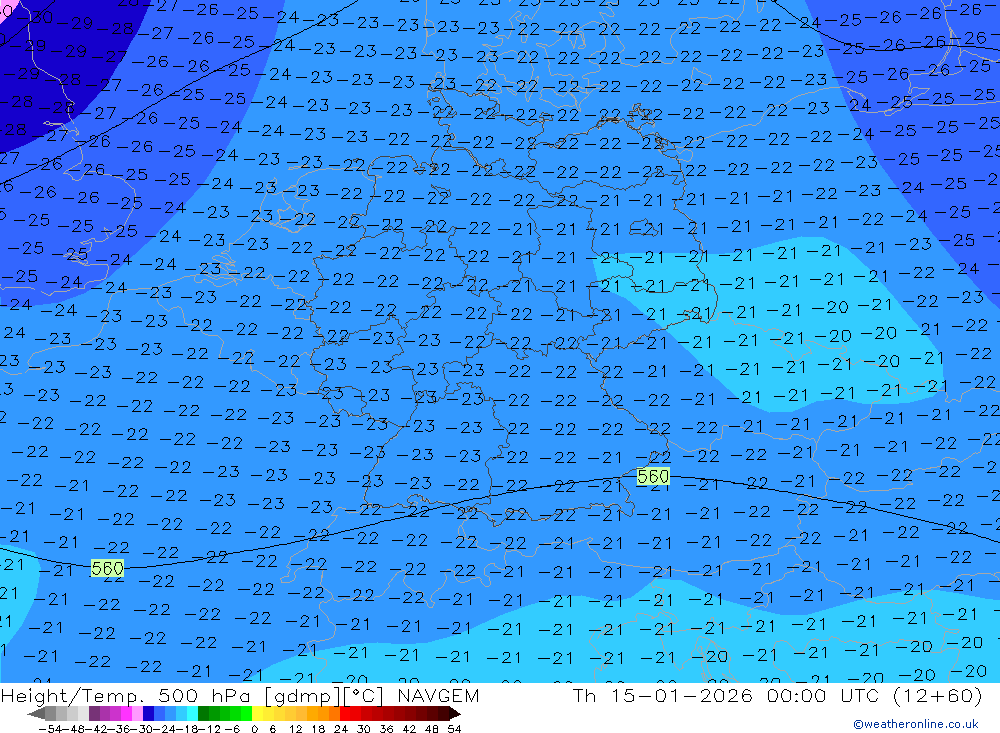
Task: Click the dark right arrow end of legend
Action: click(455, 713)
